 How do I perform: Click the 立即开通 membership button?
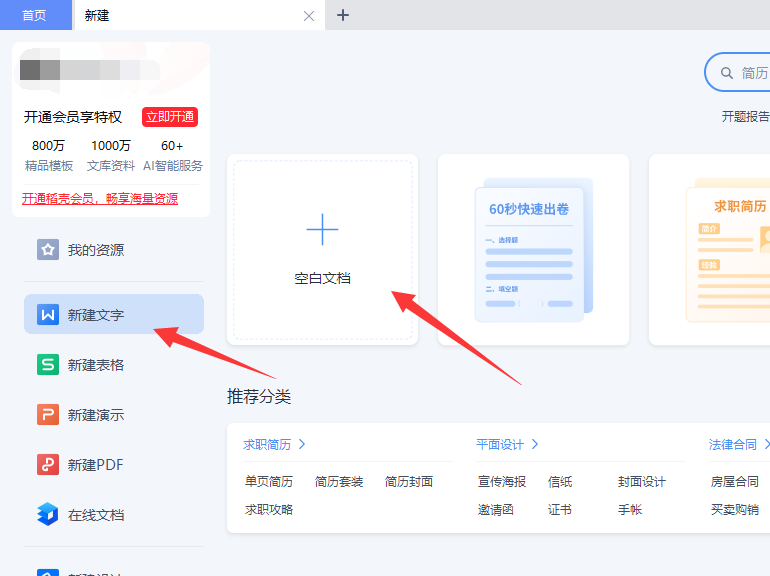click(170, 117)
